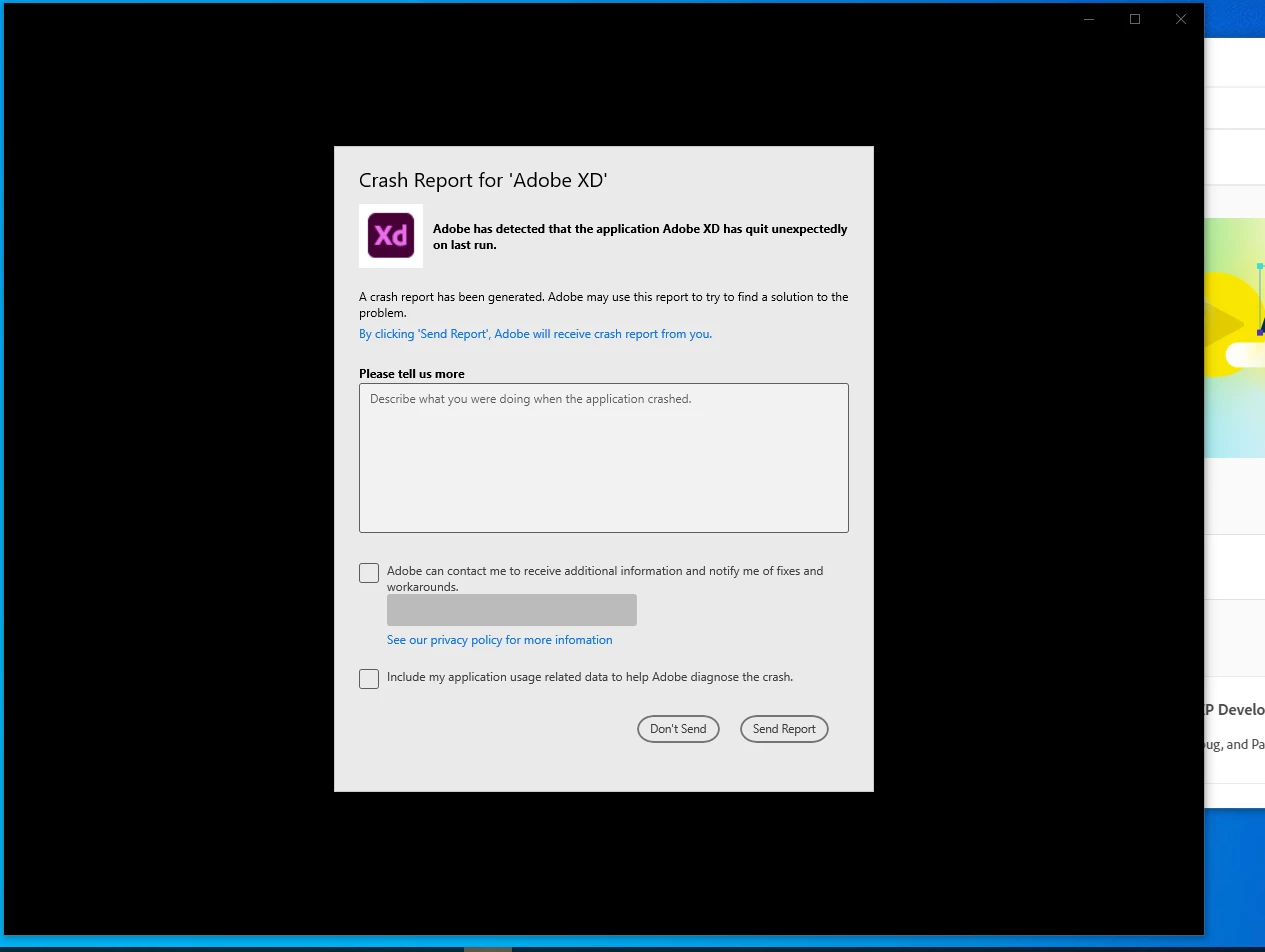
Task: Click Don't Send button
Action: tap(678, 729)
